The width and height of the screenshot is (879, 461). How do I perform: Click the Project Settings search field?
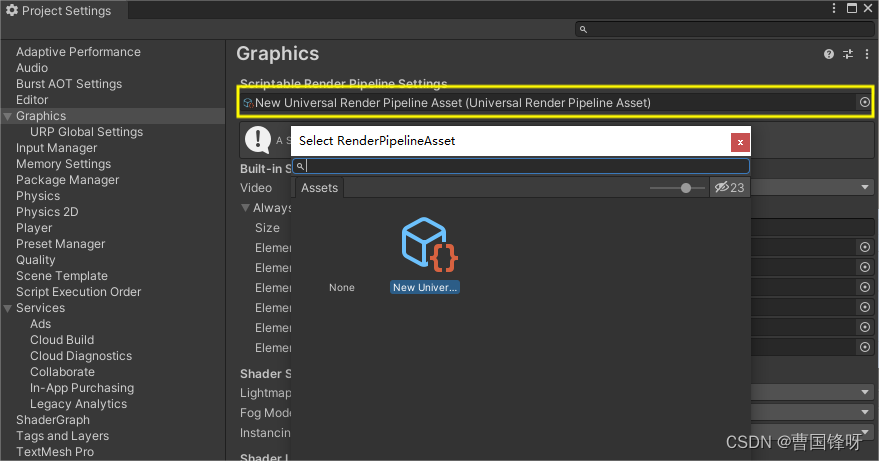click(x=723, y=29)
